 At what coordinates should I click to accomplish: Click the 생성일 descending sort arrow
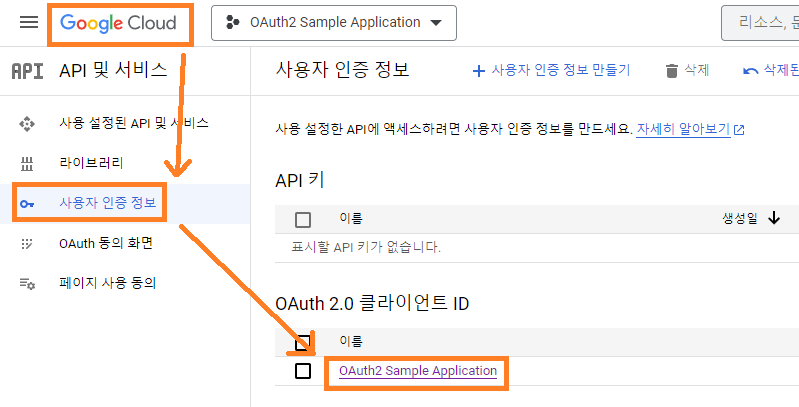(774, 219)
